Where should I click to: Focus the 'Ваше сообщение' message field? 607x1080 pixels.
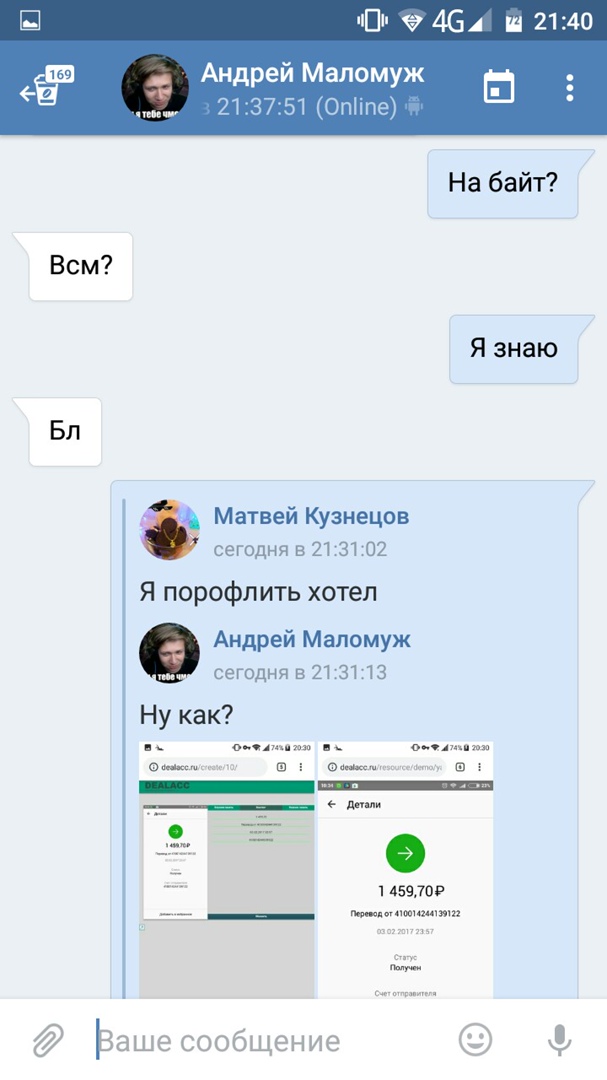(269, 1040)
